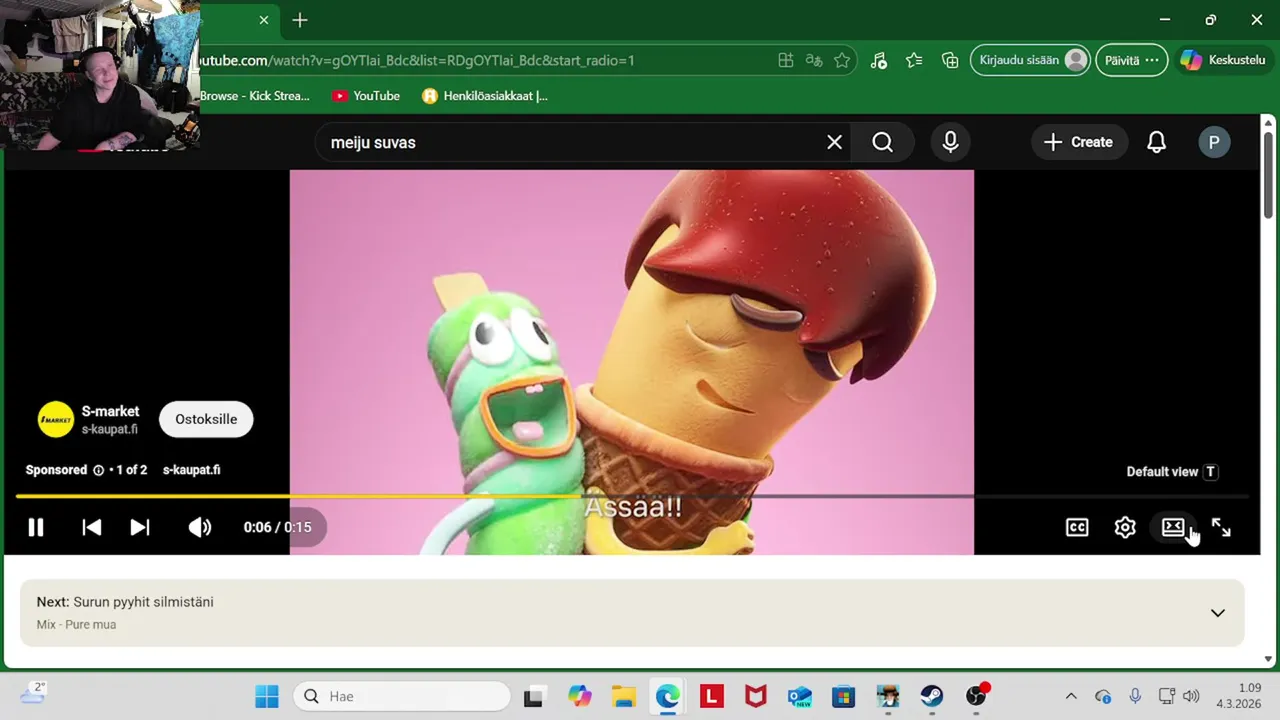1280x720 pixels.
Task: Click the Päivitä update button
Action: click(1131, 60)
